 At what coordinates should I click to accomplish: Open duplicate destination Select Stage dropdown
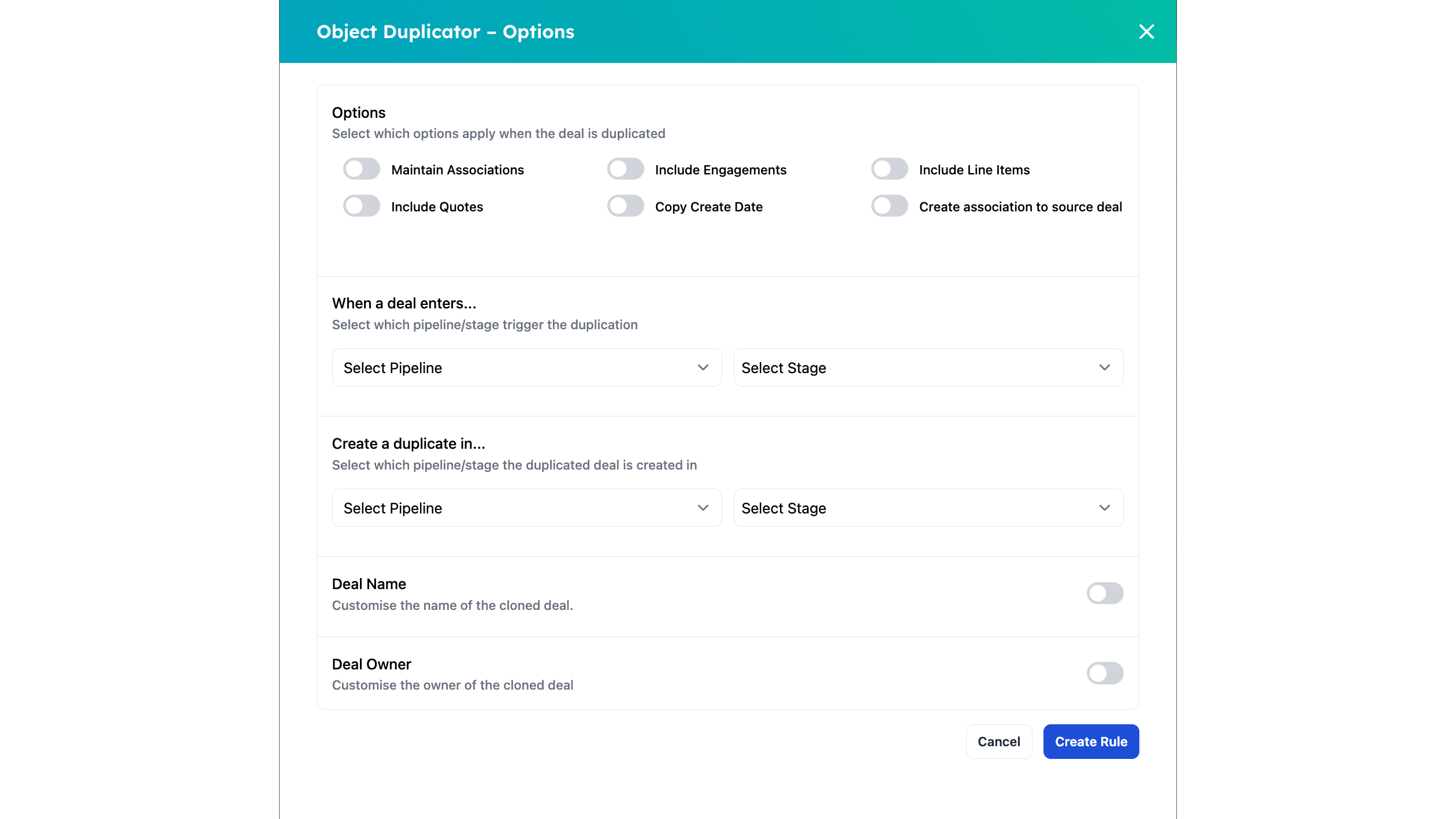[x=928, y=508]
